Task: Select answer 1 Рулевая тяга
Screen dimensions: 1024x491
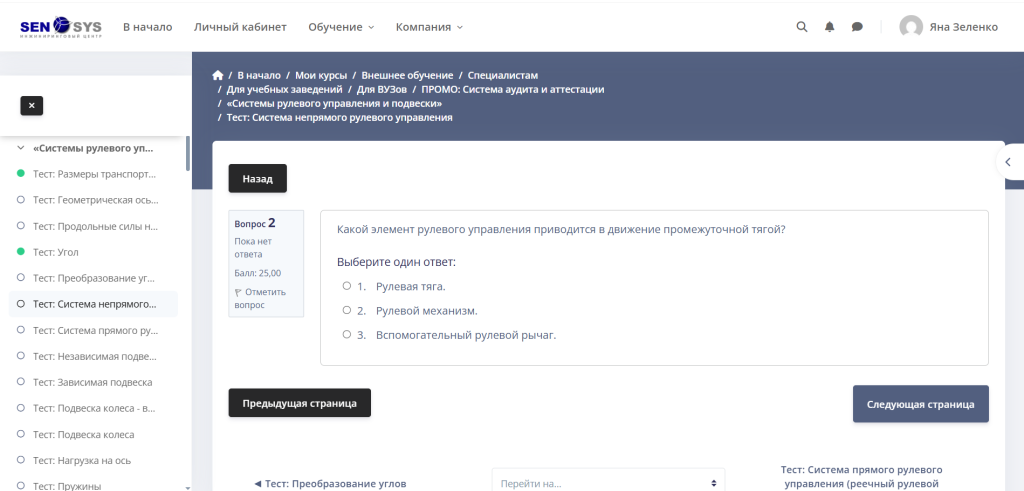Action: pos(347,285)
